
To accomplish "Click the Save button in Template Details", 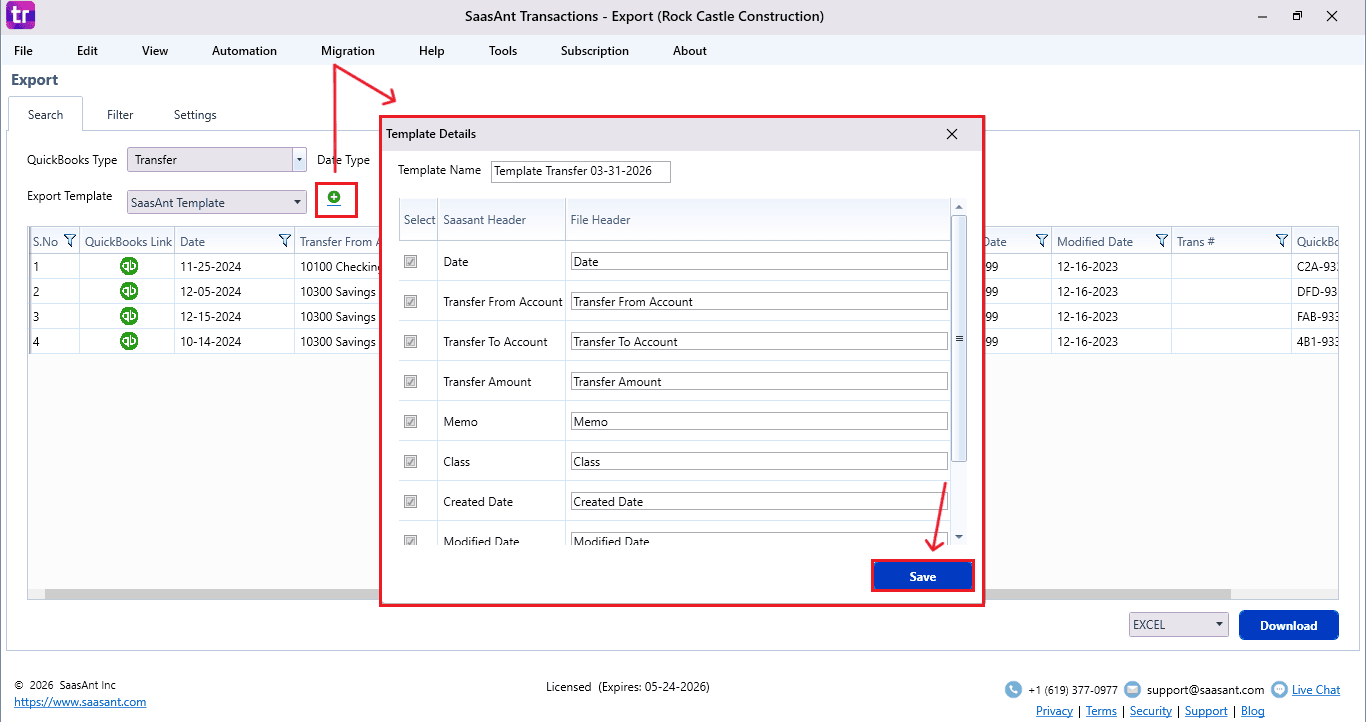I will [922, 577].
